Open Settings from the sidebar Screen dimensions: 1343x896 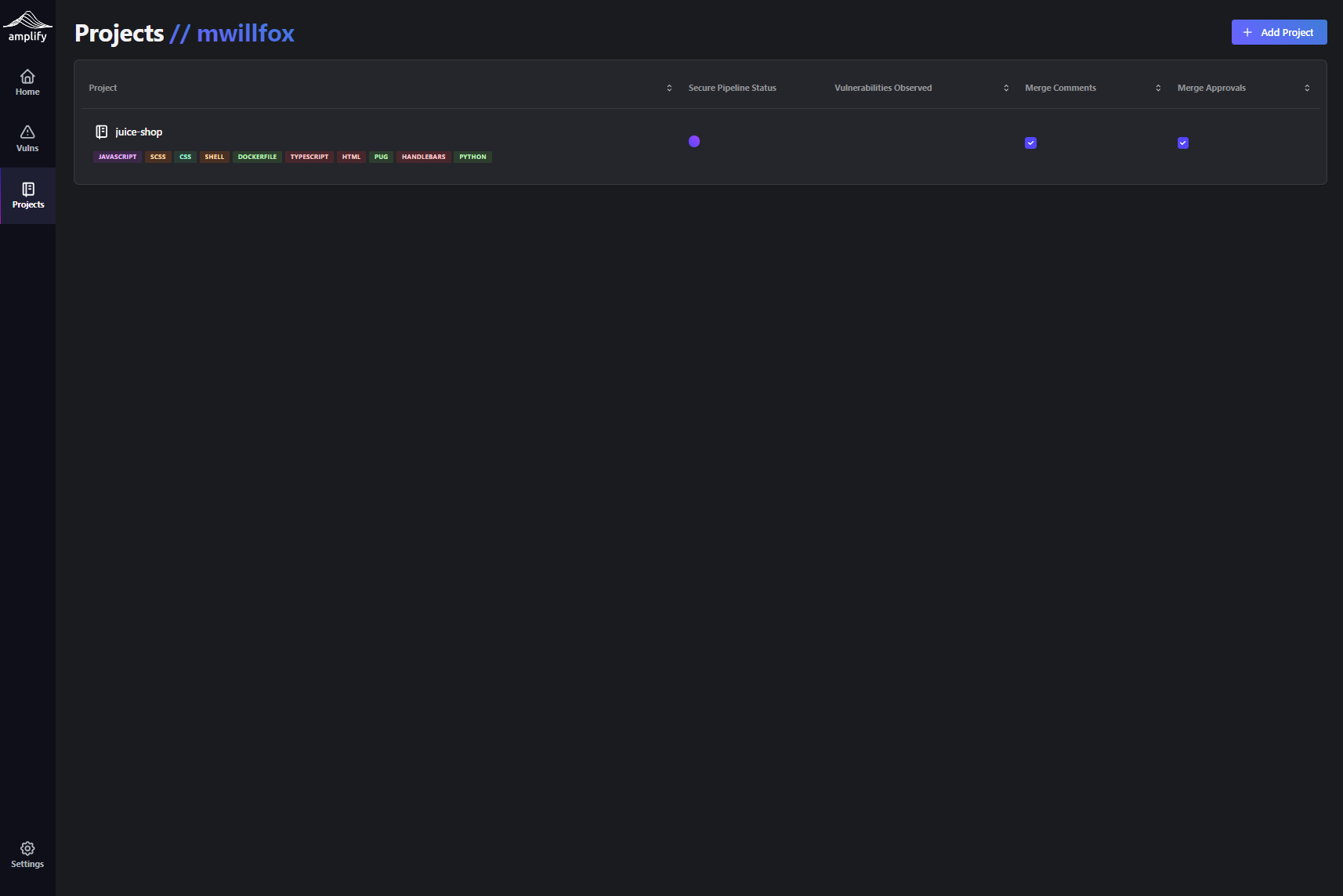click(27, 854)
